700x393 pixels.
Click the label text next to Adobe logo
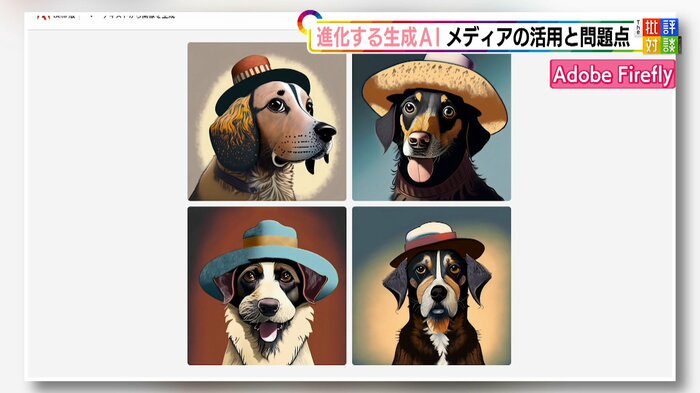click(x=64, y=16)
